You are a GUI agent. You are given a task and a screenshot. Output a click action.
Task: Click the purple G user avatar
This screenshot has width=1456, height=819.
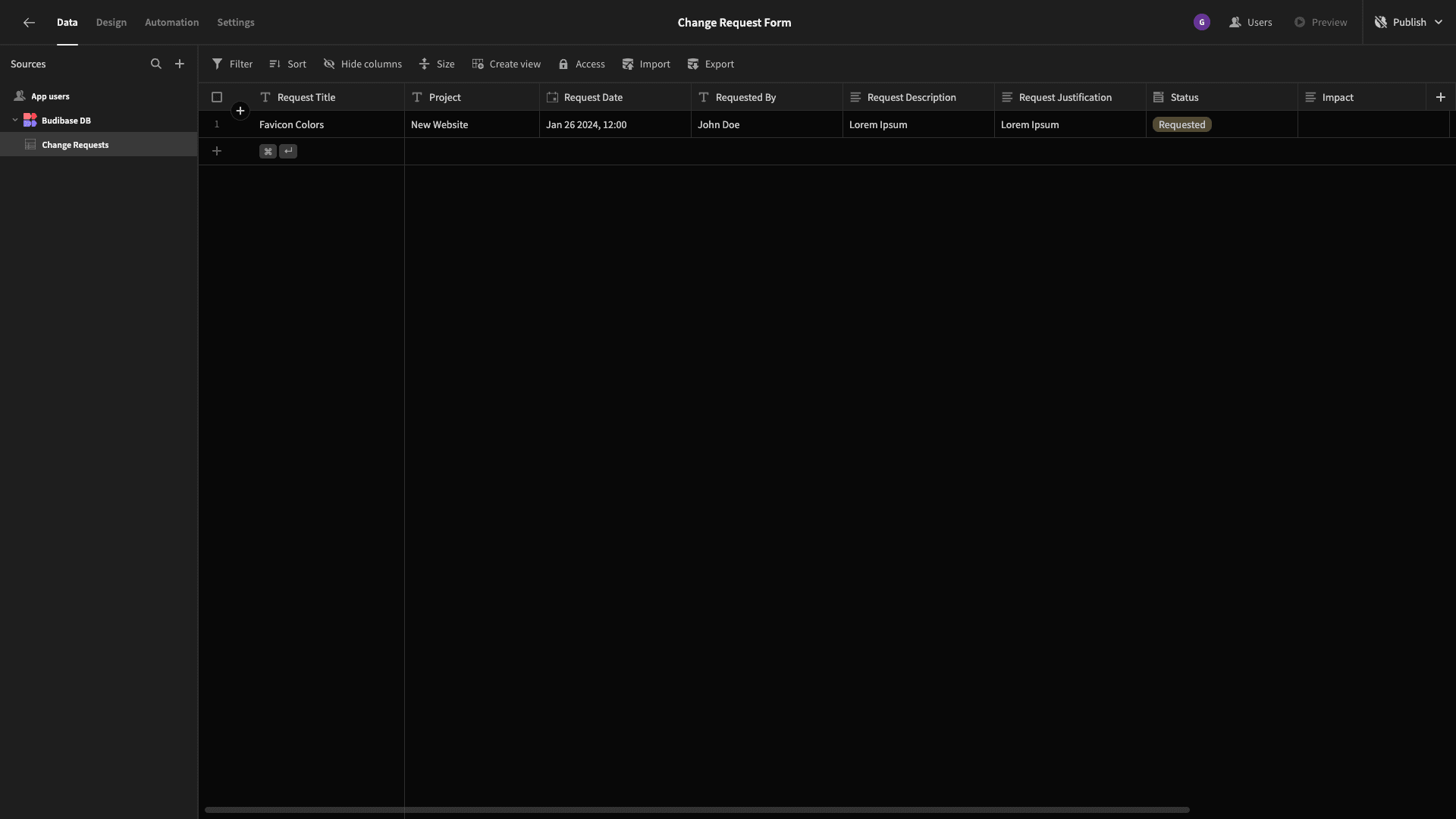tap(1202, 23)
